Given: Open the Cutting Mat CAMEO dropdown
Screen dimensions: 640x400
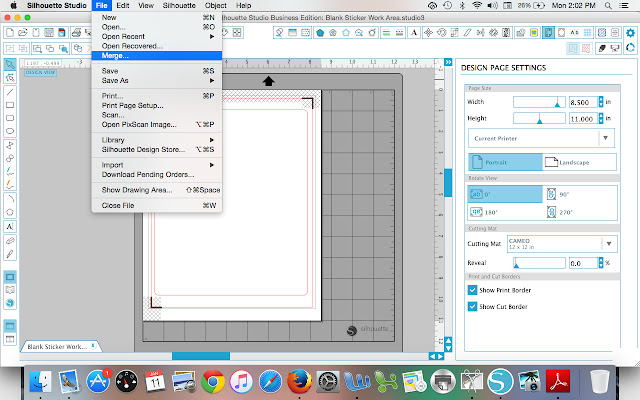Looking at the screenshot, I should (562, 244).
